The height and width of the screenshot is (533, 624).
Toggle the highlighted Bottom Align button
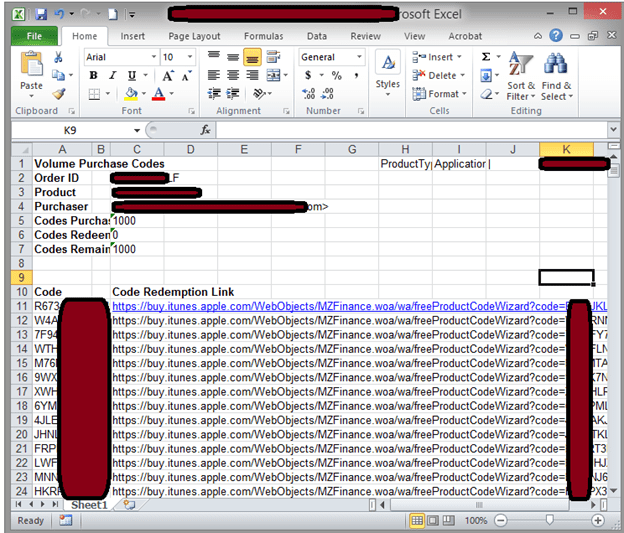(x=252, y=57)
